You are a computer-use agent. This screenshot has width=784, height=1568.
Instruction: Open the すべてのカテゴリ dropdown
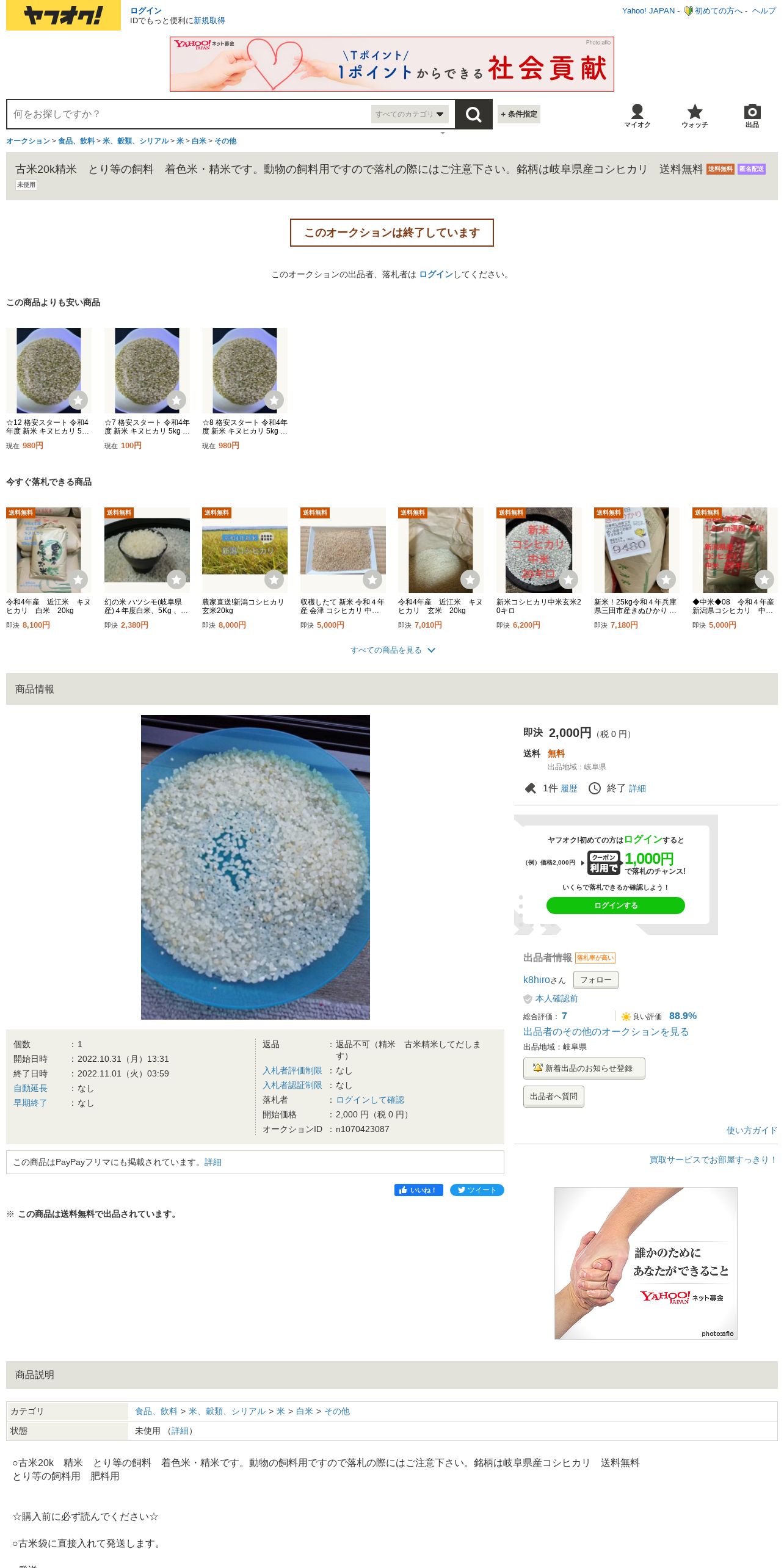(410, 114)
